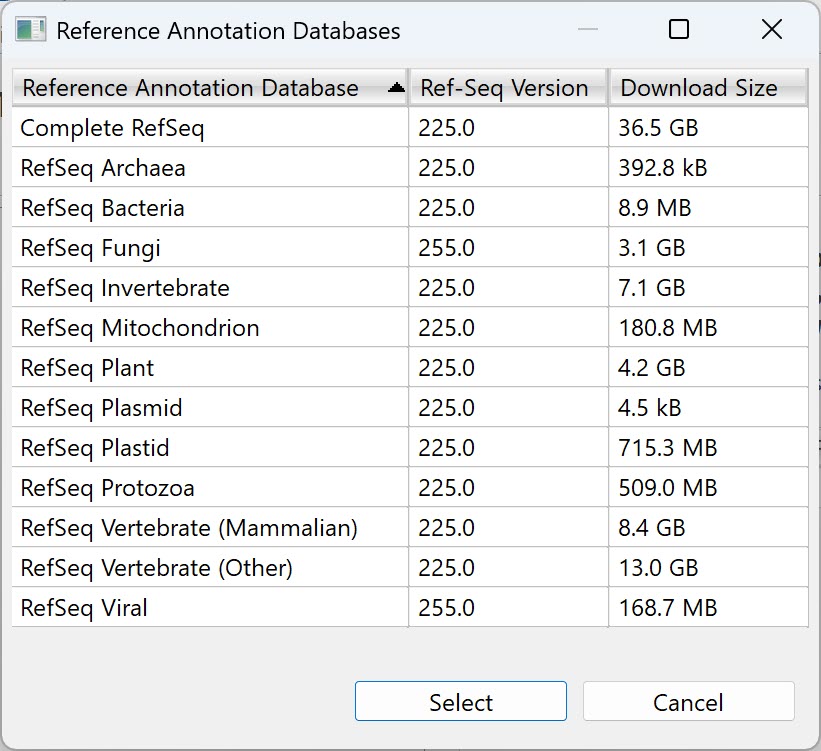The image size is (821, 751).
Task: Select the Complete RefSeq row
Action: tap(410, 128)
